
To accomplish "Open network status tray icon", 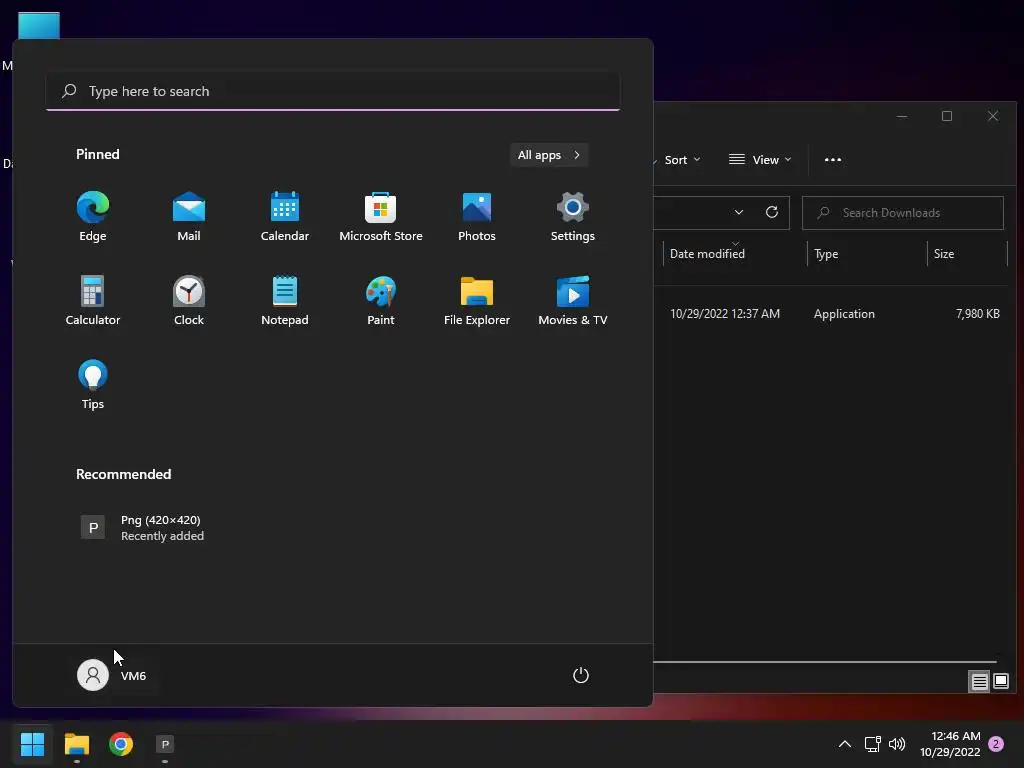I will (872, 744).
